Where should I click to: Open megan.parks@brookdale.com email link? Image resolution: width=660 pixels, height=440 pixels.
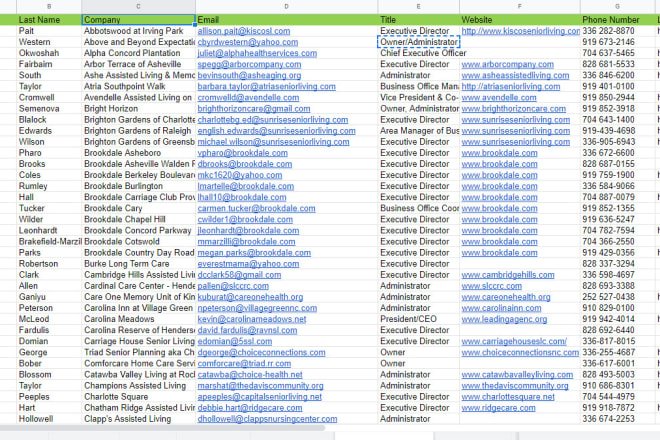pyautogui.click(x=254, y=253)
